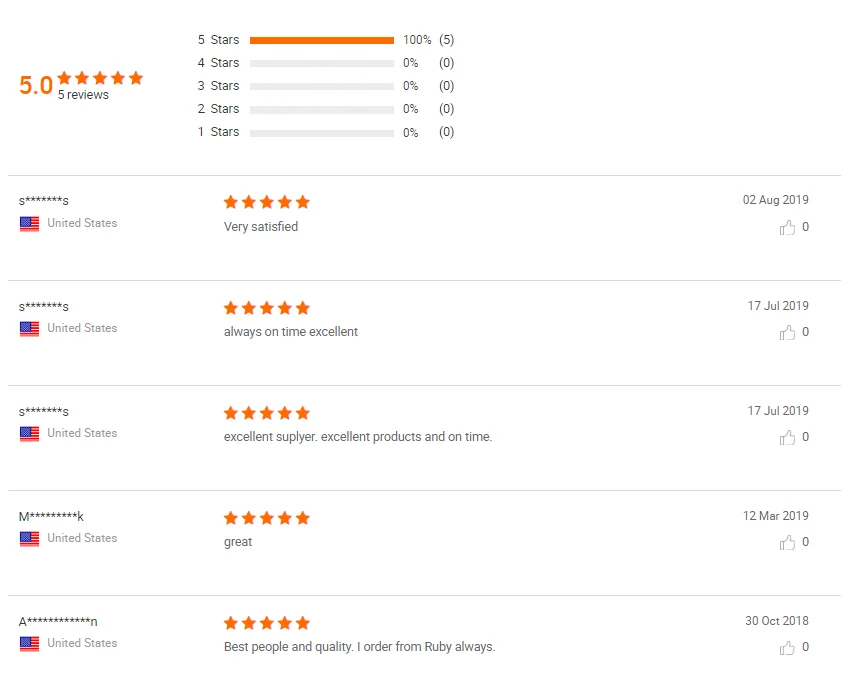Click the orange 5 Stars progress bar

tap(321, 40)
